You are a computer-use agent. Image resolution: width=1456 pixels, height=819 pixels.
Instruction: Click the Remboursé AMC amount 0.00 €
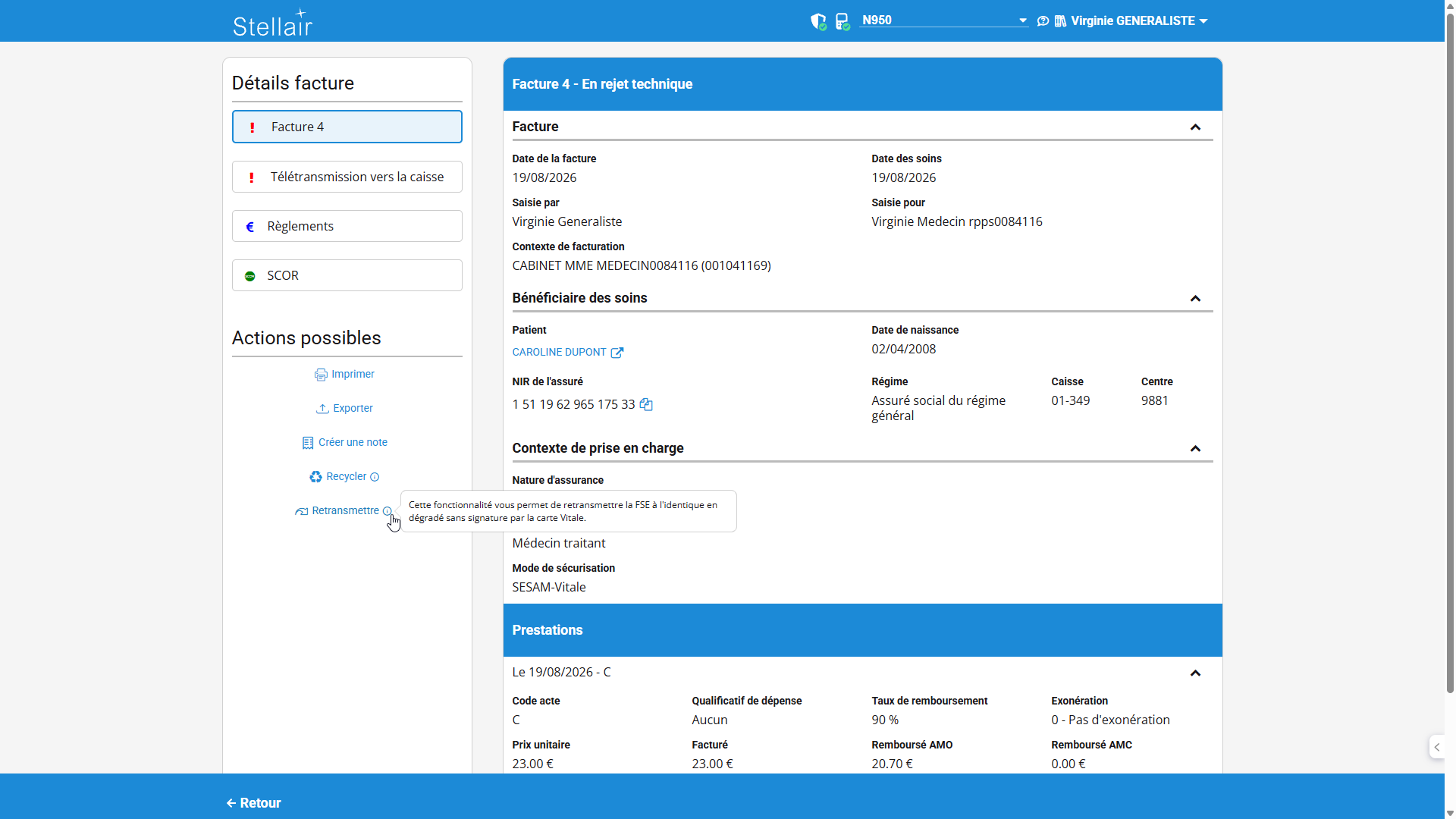click(1068, 764)
